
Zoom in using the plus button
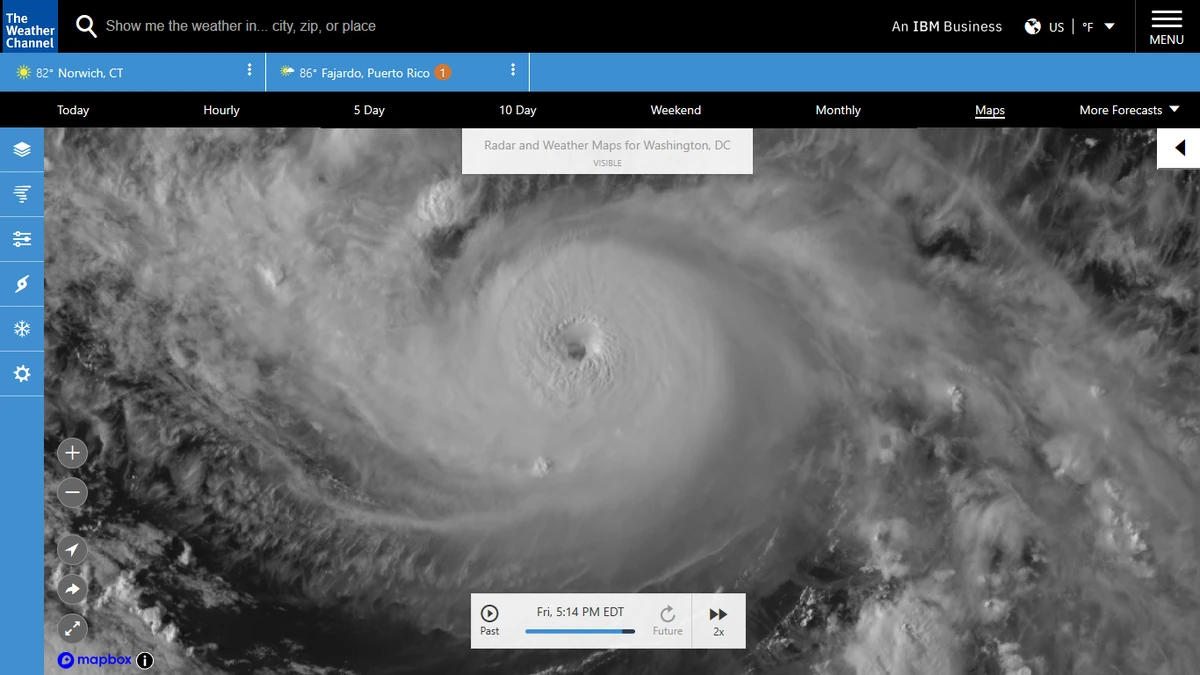click(x=72, y=452)
